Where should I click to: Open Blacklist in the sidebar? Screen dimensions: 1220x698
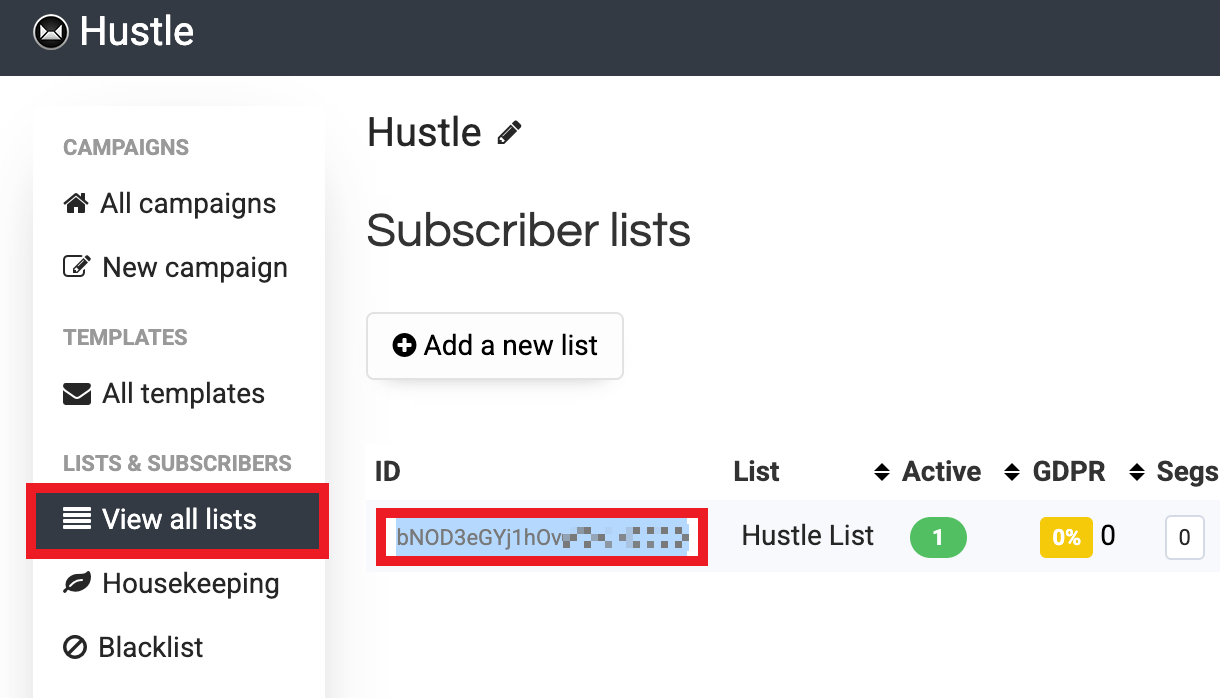tap(133, 647)
